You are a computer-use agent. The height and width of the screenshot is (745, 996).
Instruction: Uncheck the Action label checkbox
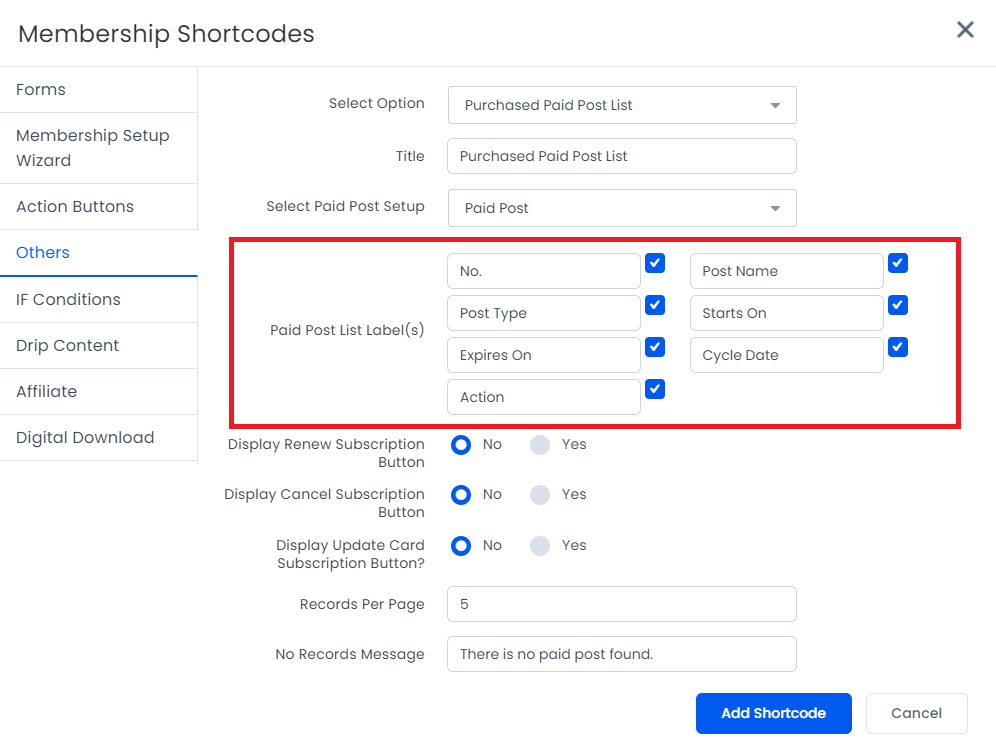click(655, 389)
